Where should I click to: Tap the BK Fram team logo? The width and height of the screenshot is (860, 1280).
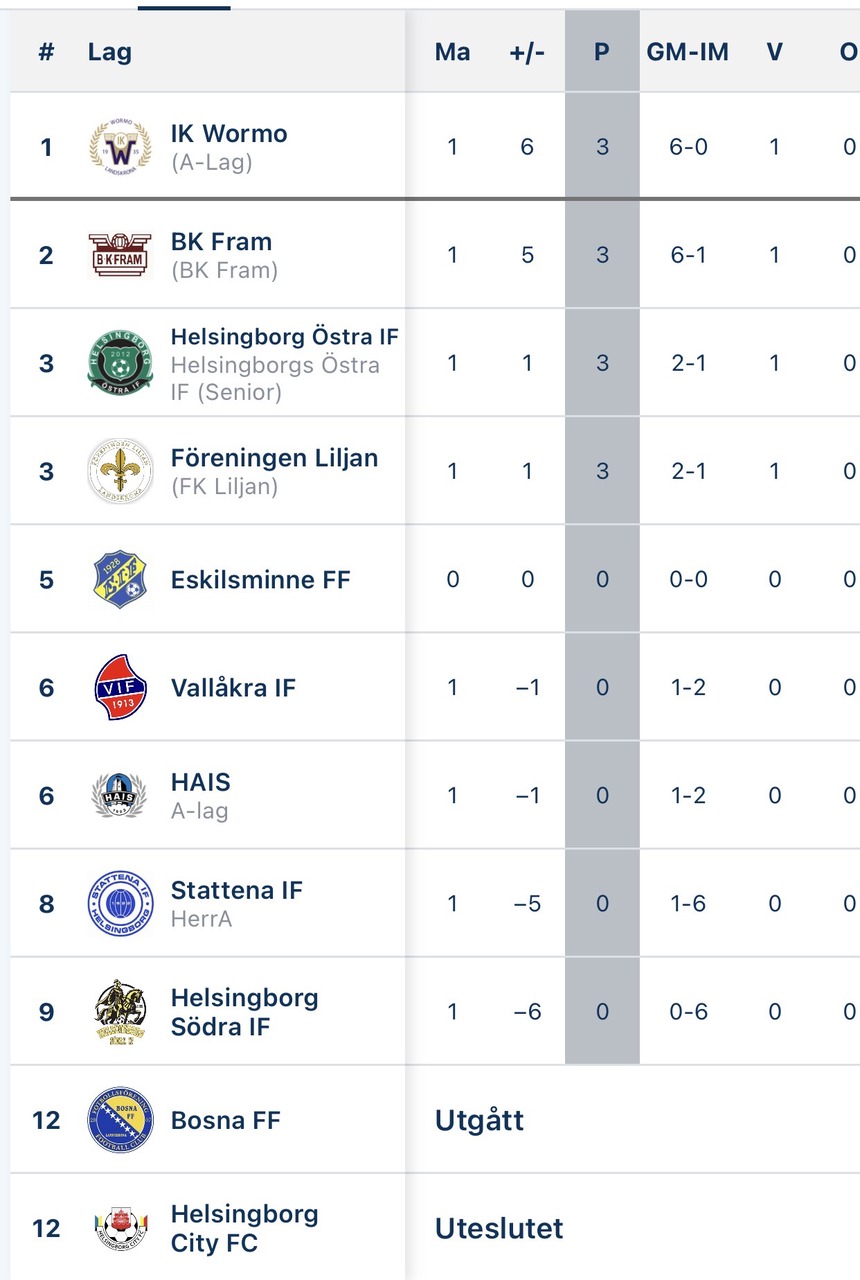[120, 255]
